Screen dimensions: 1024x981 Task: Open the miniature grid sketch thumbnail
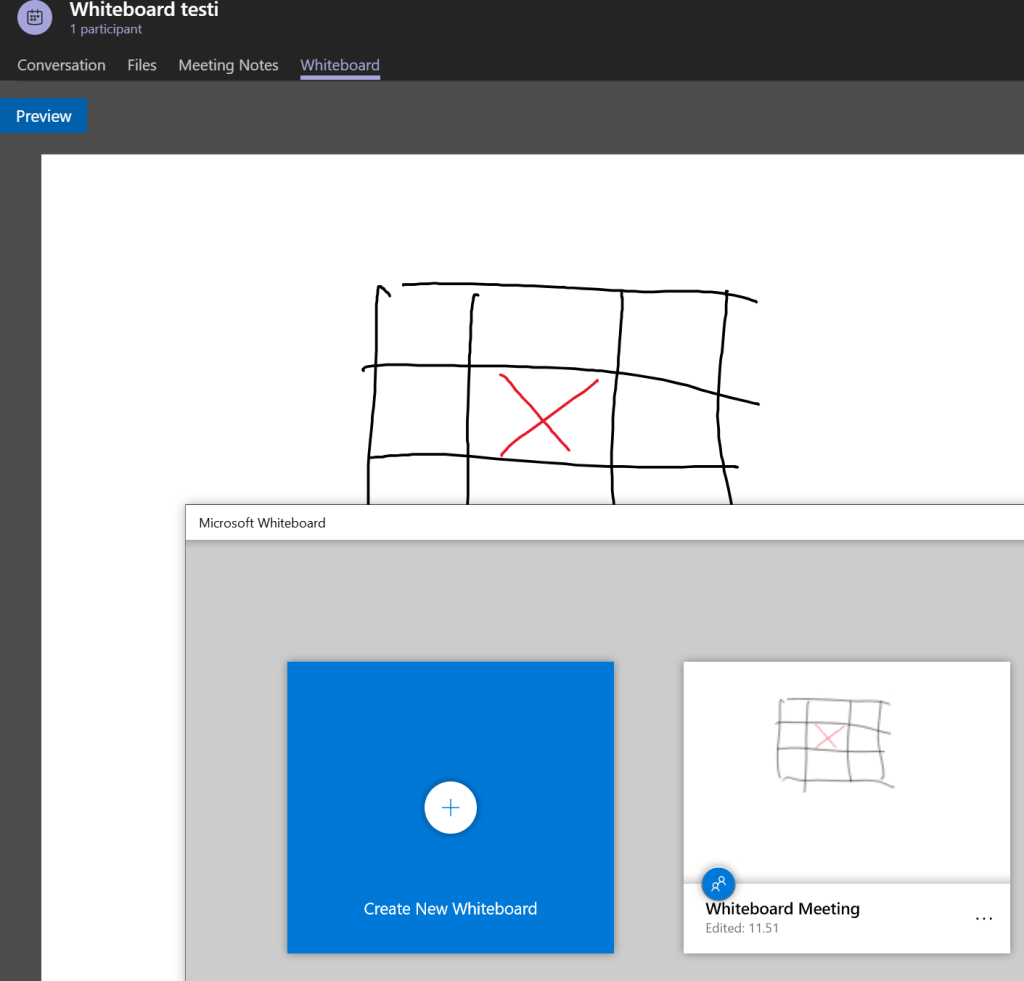(x=832, y=741)
